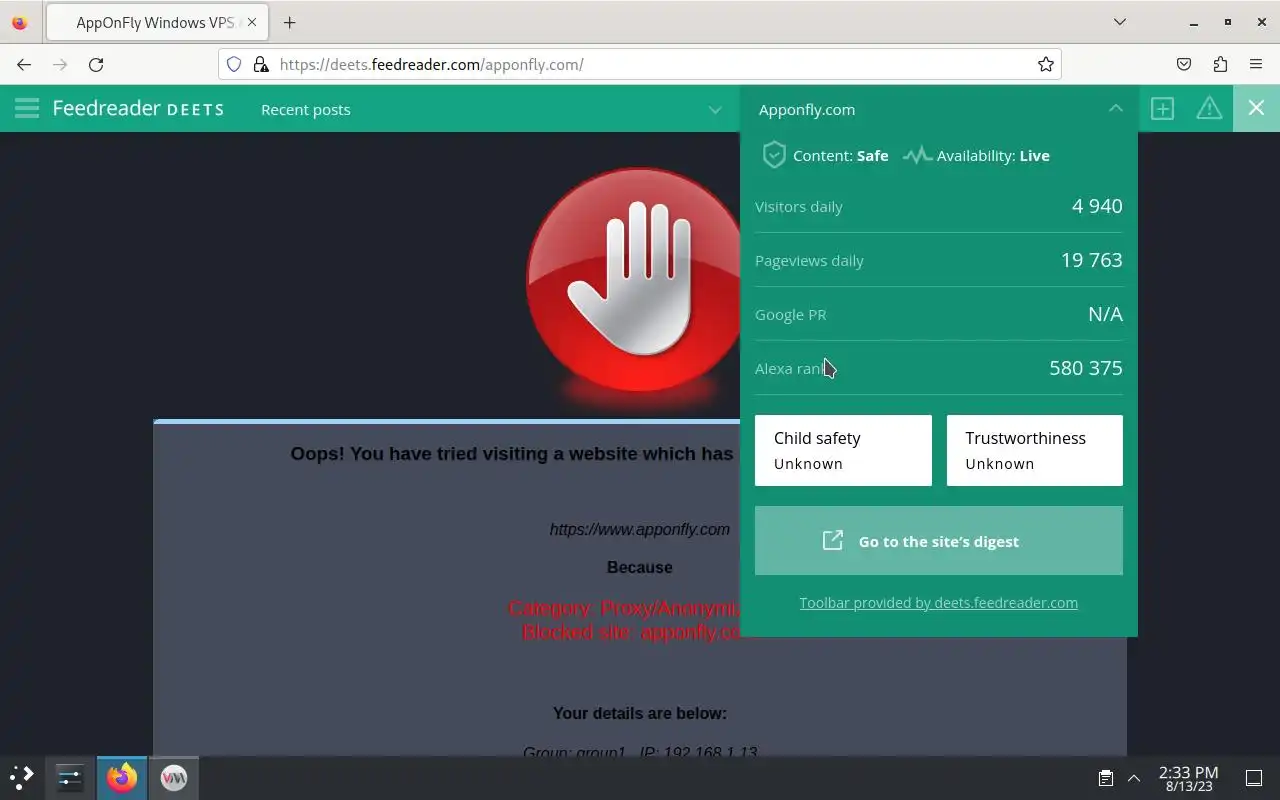Expand the system tray hidden icons arrow
Image resolution: width=1280 pixels, height=800 pixels.
1134,778
